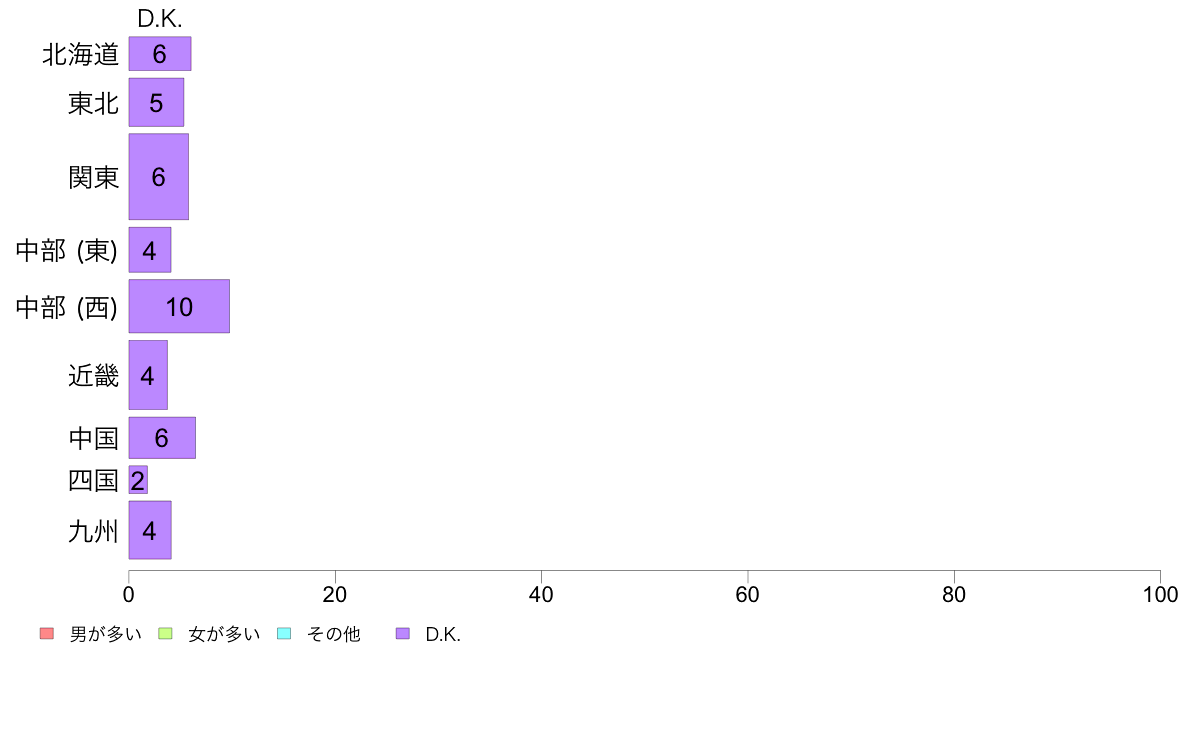The height and width of the screenshot is (736, 1188).
Task: Click the その他 legend label text
Action: 333,634
